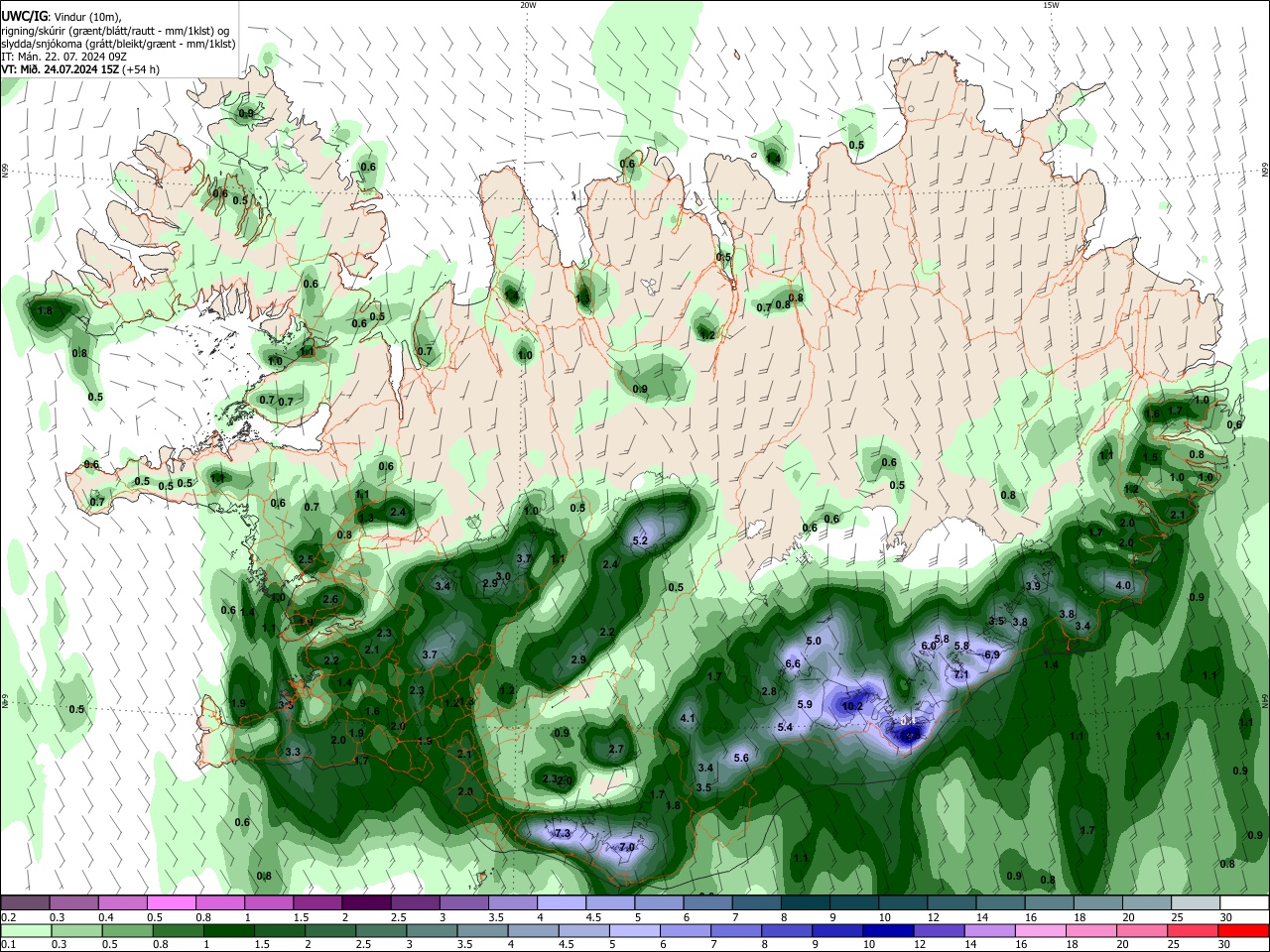Select the light lavender swatch labeled 5 in bottom legend

pyautogui.click(x=634, y=931)
